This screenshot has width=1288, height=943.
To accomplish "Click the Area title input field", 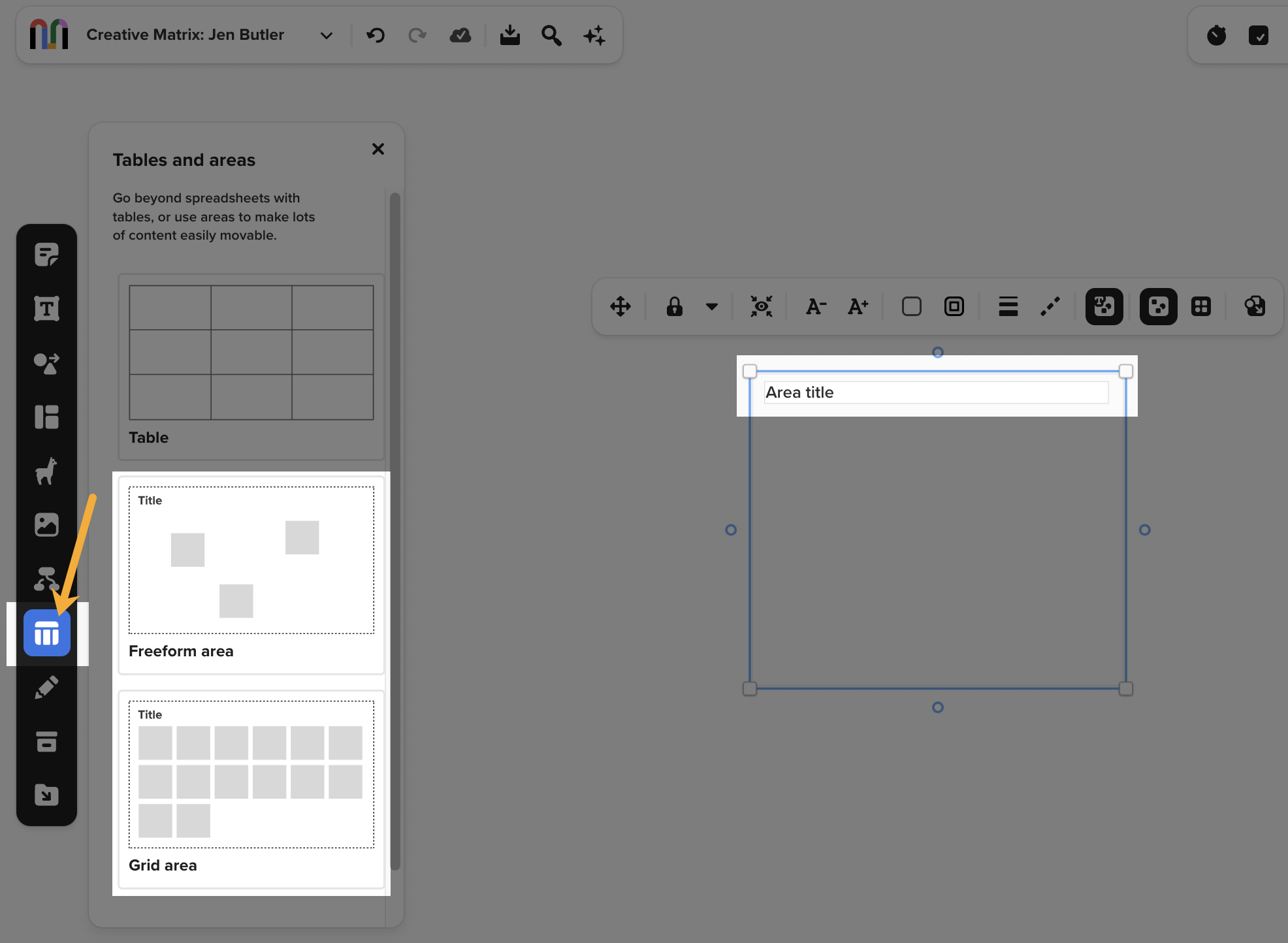I will 937,392.
